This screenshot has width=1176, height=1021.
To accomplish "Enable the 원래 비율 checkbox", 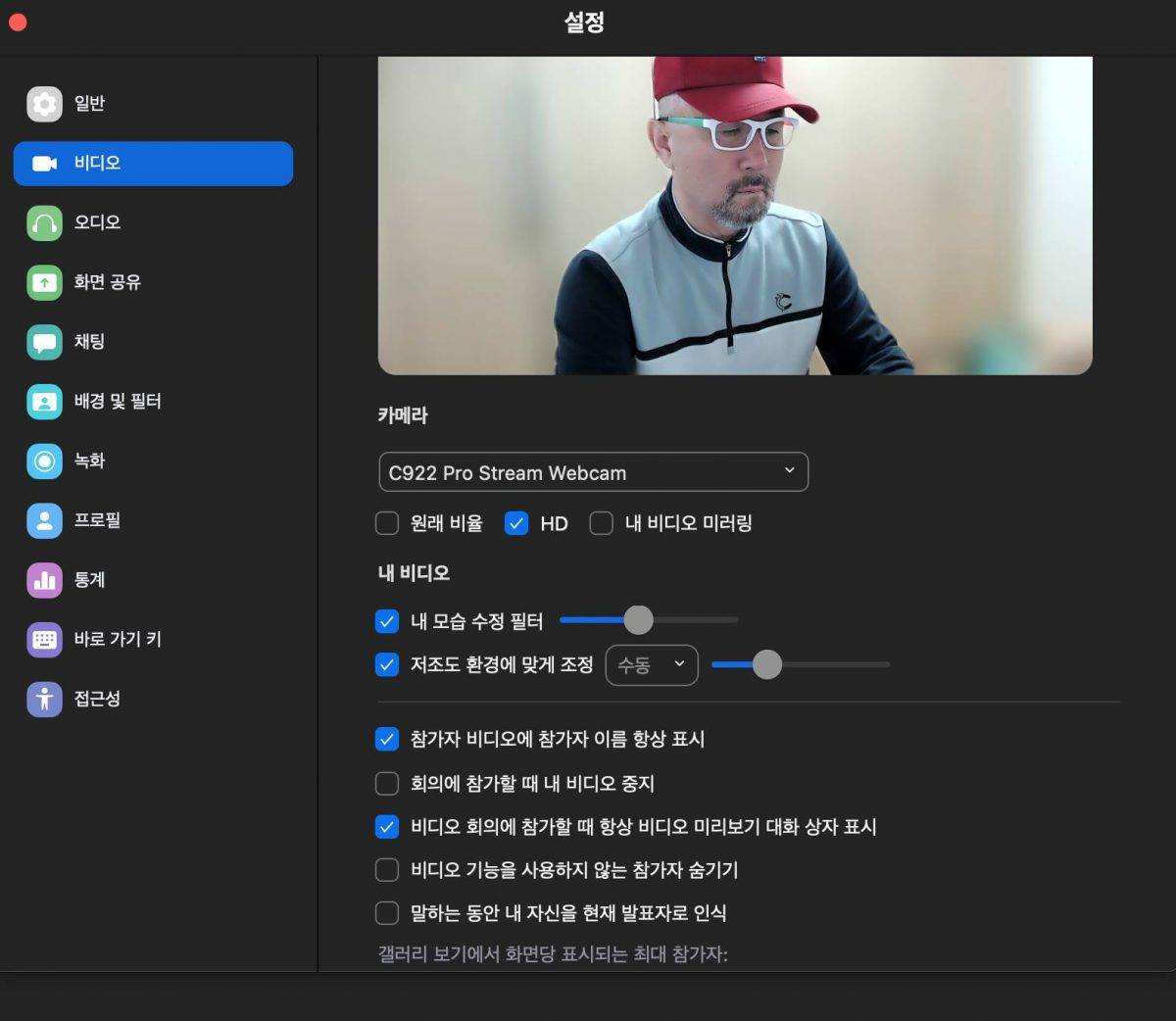I will click(x=387, y=523).
